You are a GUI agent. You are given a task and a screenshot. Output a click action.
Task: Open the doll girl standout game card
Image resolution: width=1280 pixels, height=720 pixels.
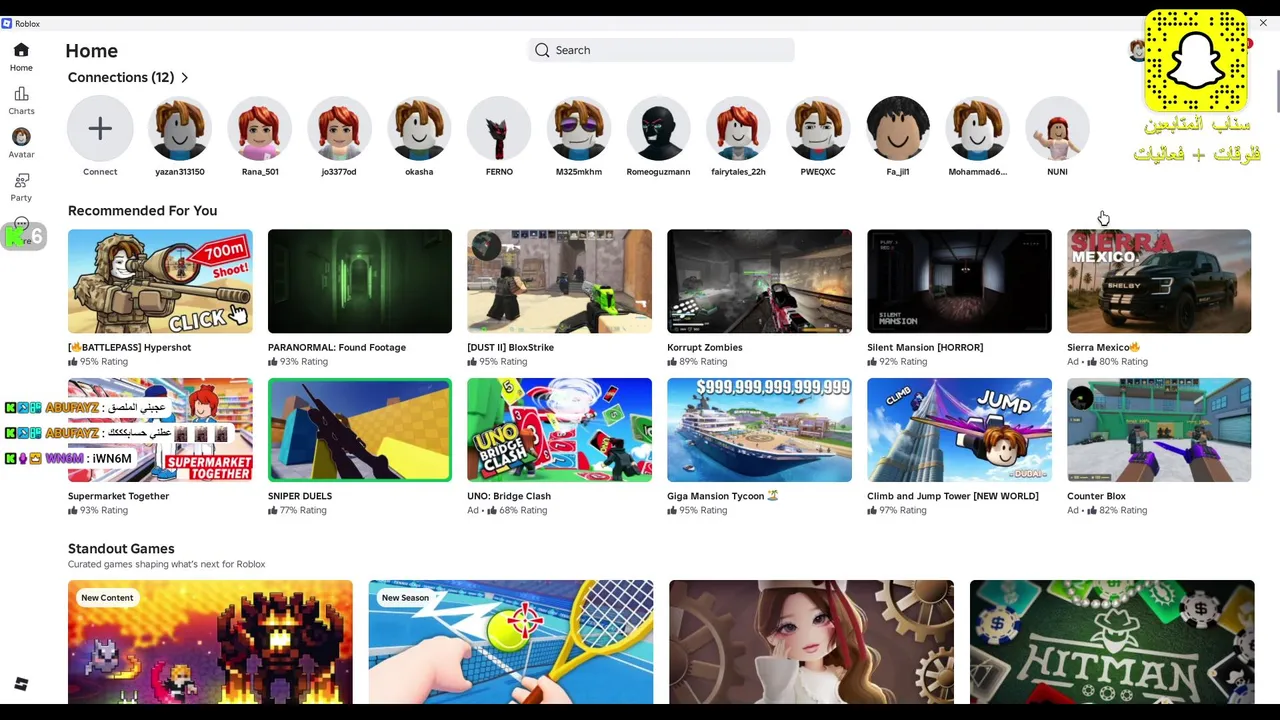click(811, 642)
